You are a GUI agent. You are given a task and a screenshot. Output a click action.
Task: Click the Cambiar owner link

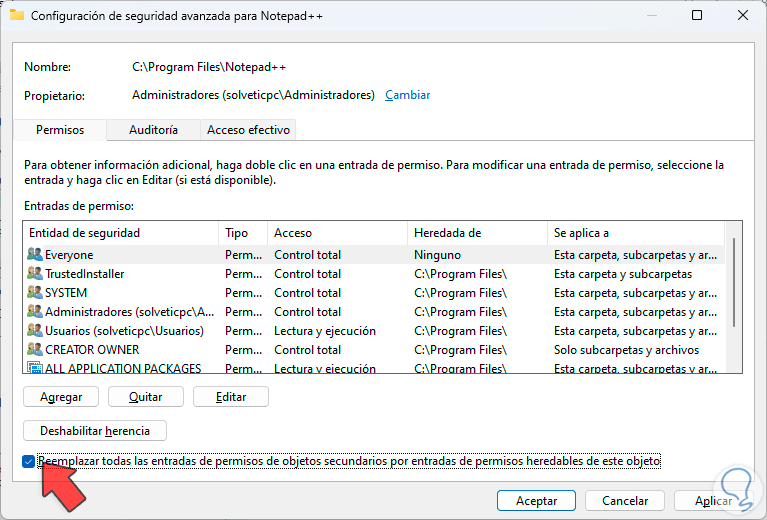coord(408,95)
